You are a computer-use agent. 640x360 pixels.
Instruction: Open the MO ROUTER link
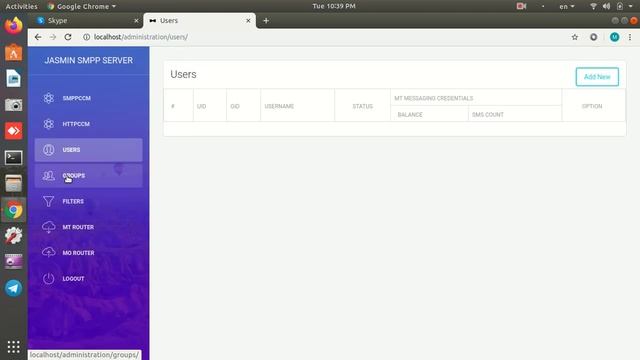[x=78, y=253]
